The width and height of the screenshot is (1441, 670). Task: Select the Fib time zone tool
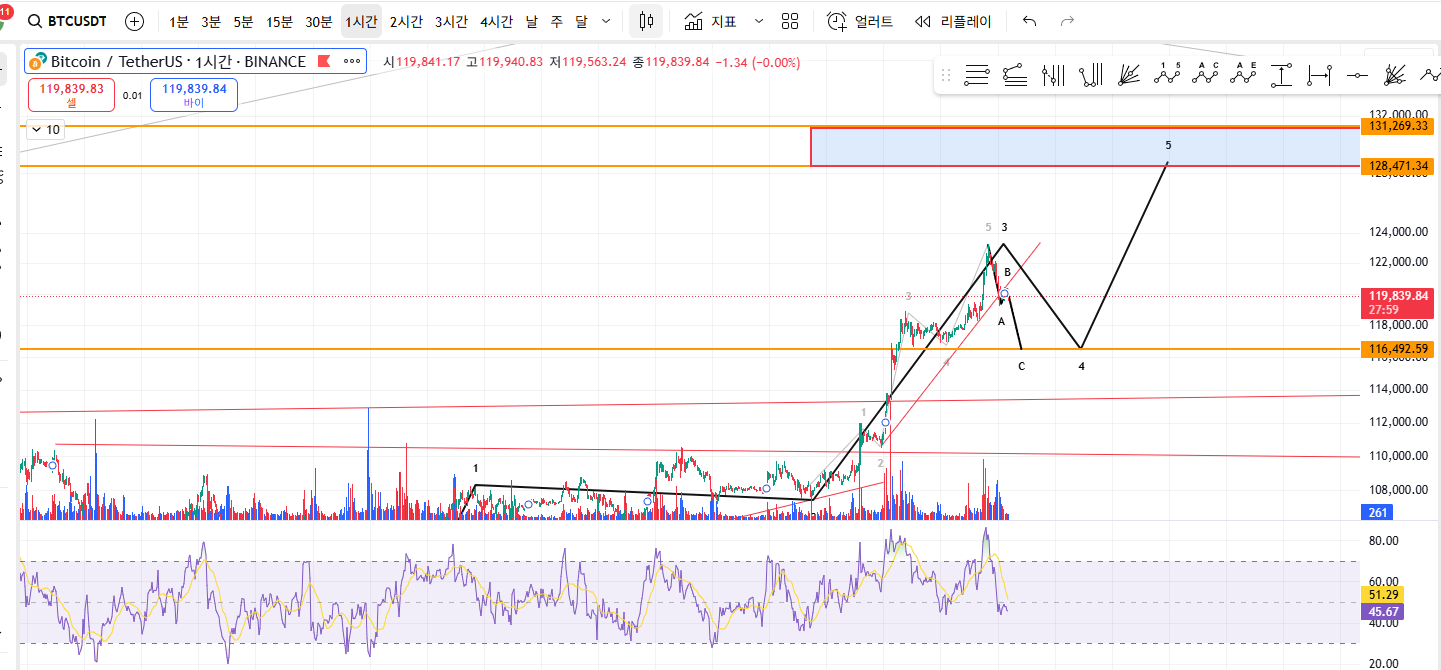point(1053,74)
